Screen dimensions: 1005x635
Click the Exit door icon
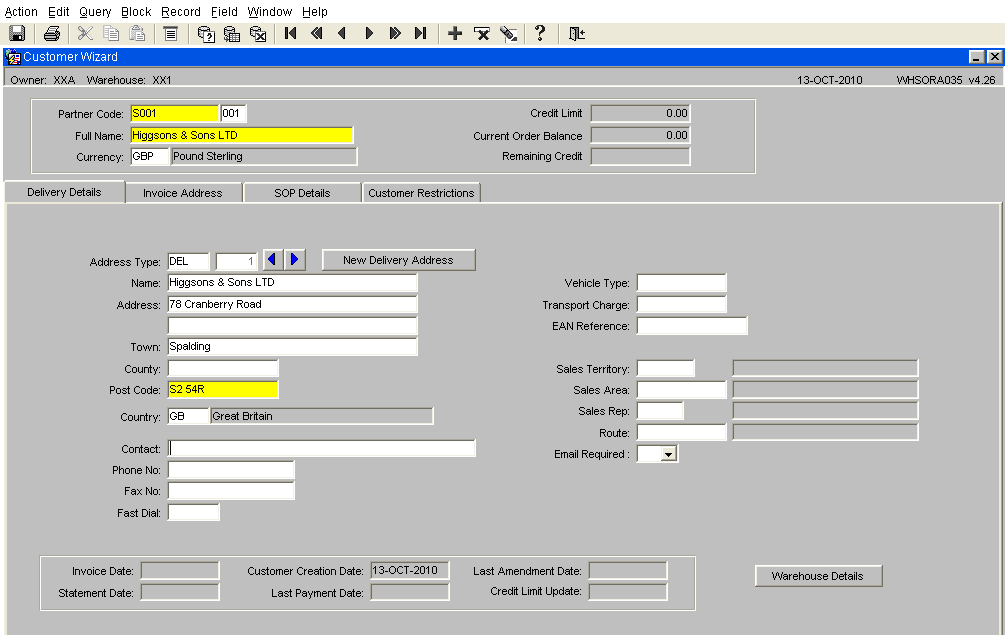[x=576, y=33]
